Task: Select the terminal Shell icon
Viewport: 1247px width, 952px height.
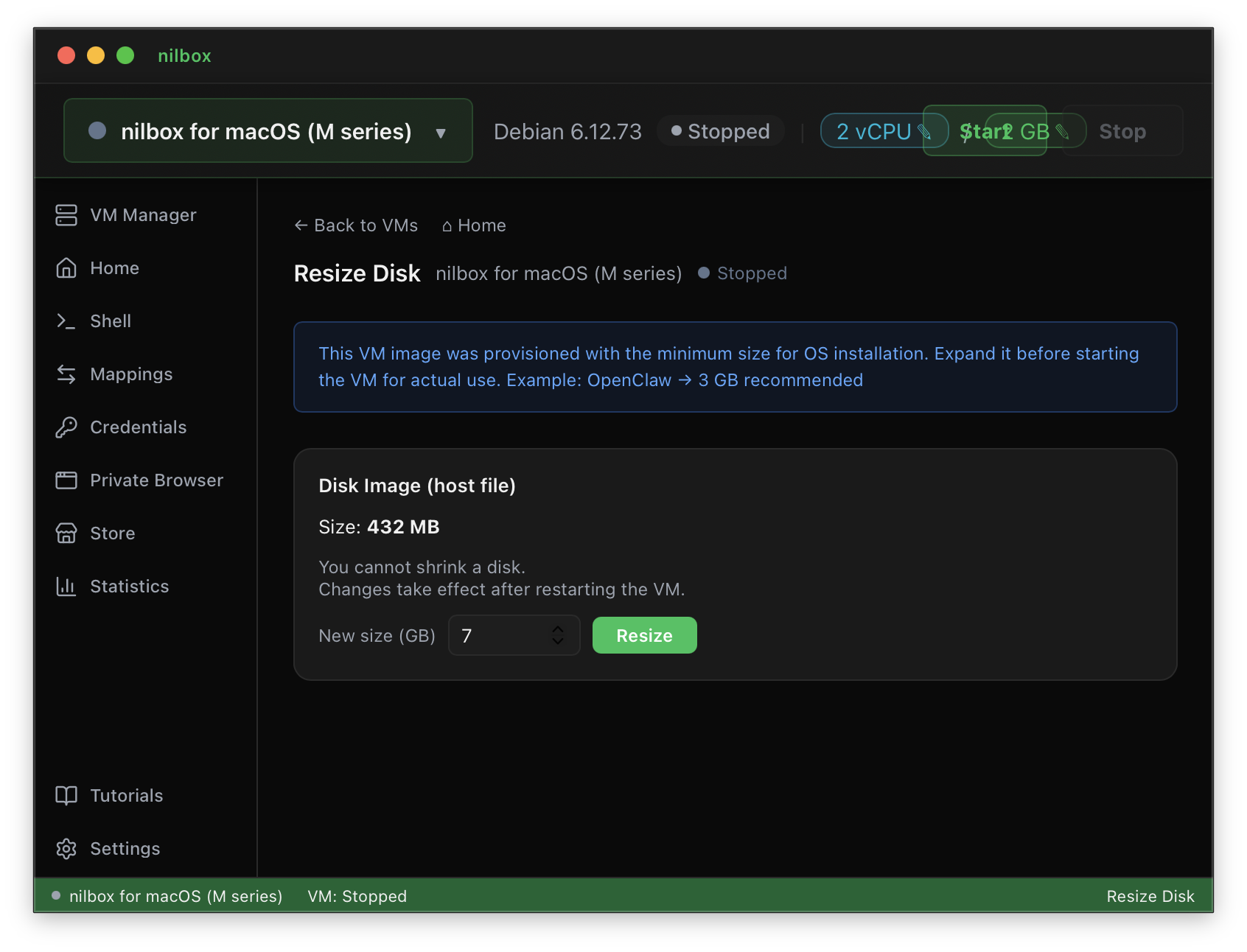Action: [x=111, y=321]
